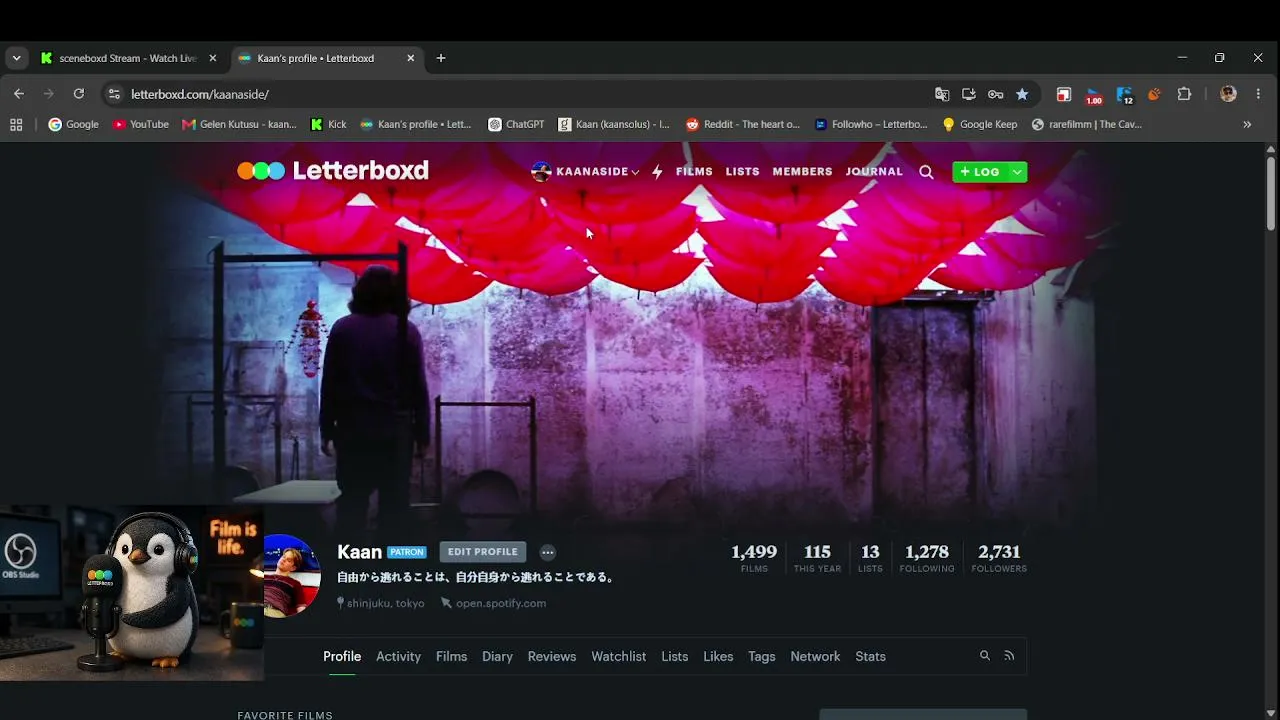Open the Journal menu in header
Image resolution: width=1280 pixels, height=720 pixels.
[874, 172]
